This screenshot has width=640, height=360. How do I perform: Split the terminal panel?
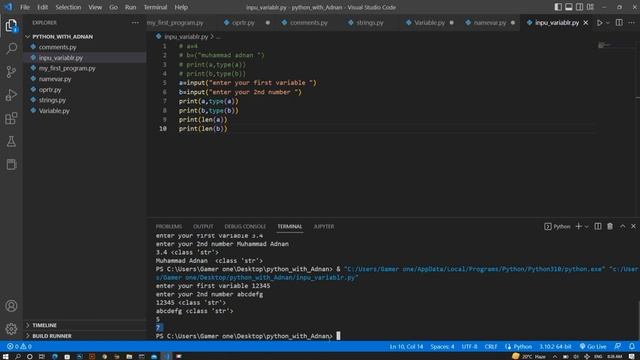pyautogui.click(x=598, y=227)
